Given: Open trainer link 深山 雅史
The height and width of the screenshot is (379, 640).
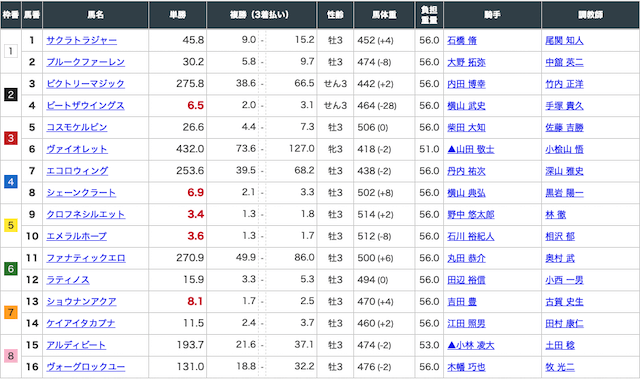Looking at the screenshot, I should point(564,171).
